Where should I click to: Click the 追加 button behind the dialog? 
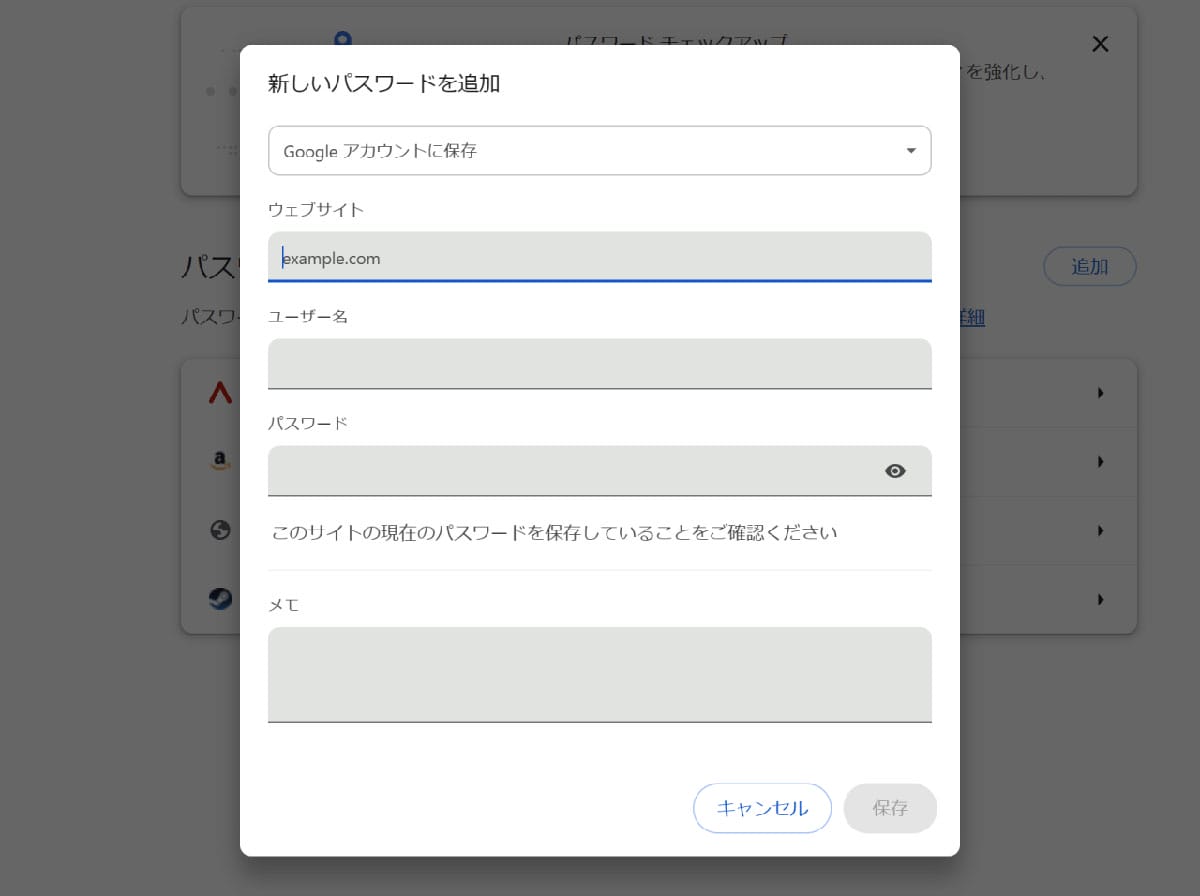[x=1090, y=267]
